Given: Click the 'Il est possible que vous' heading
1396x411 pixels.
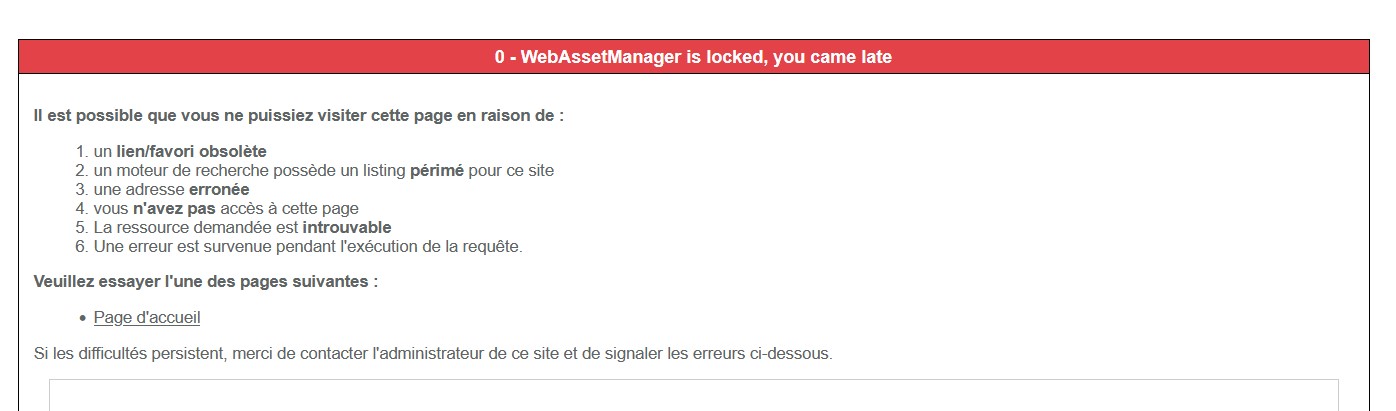Looking at the screenshot, I should [299, 115].
